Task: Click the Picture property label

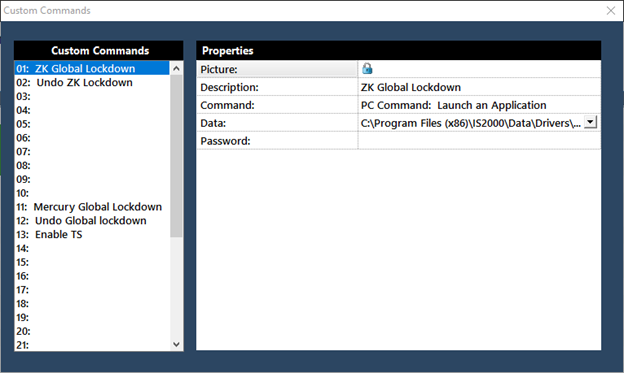Action: click(x=219, y=69)
